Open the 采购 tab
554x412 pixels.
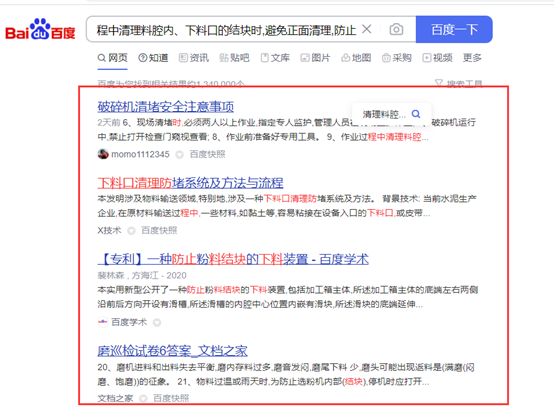(x=397, y=58)
